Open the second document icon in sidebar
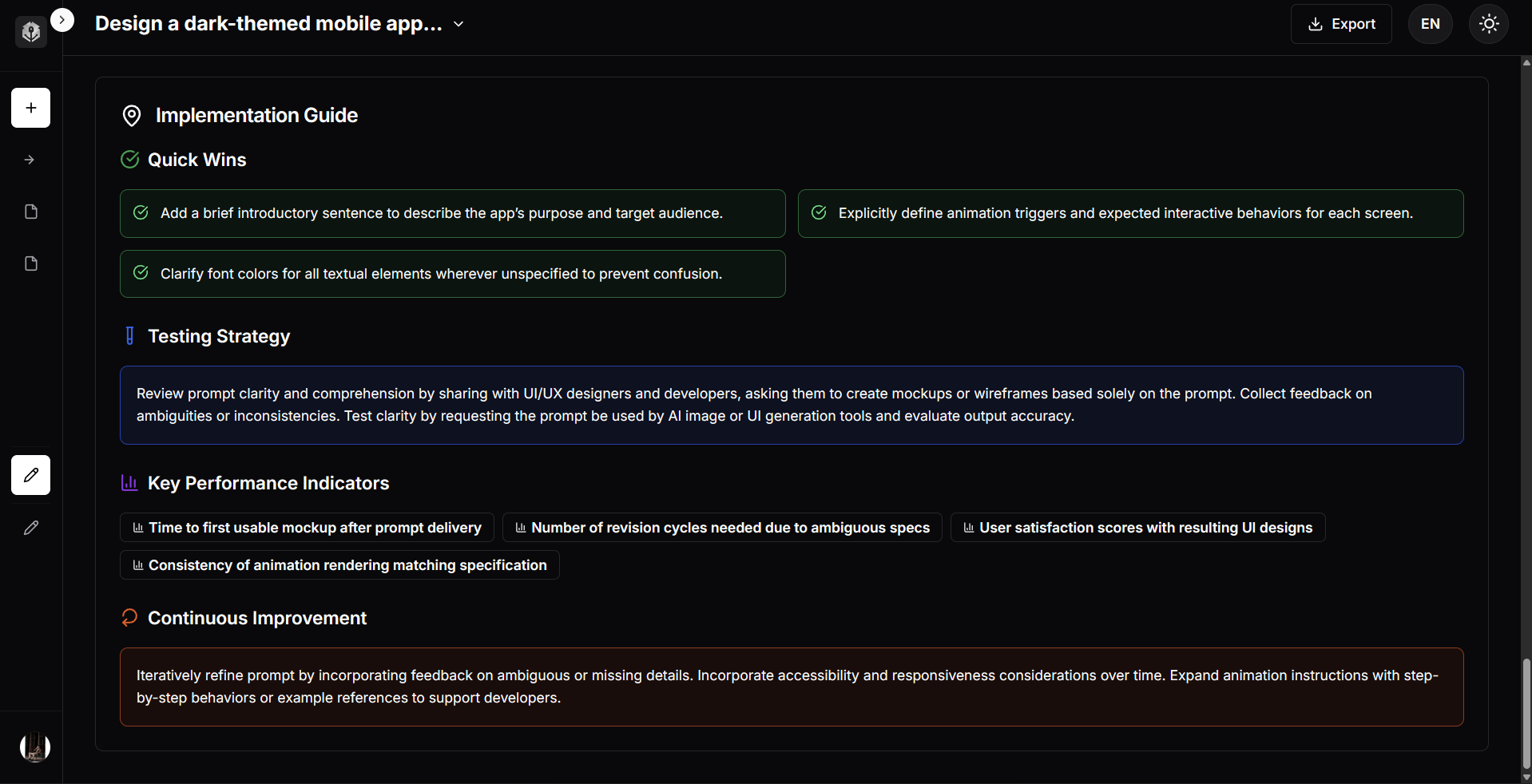 tap(31, 263)
